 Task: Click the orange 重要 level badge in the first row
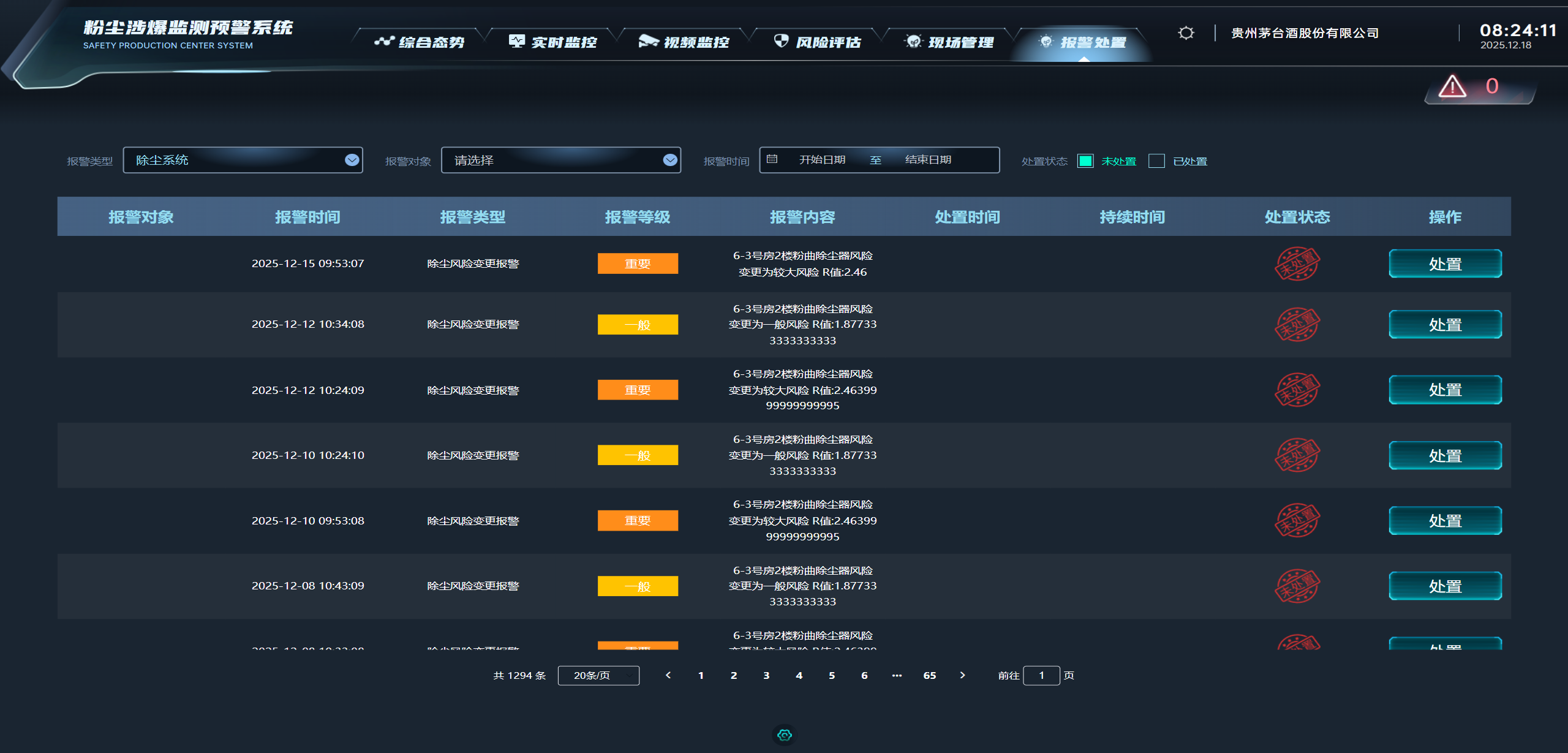(638, 264)
